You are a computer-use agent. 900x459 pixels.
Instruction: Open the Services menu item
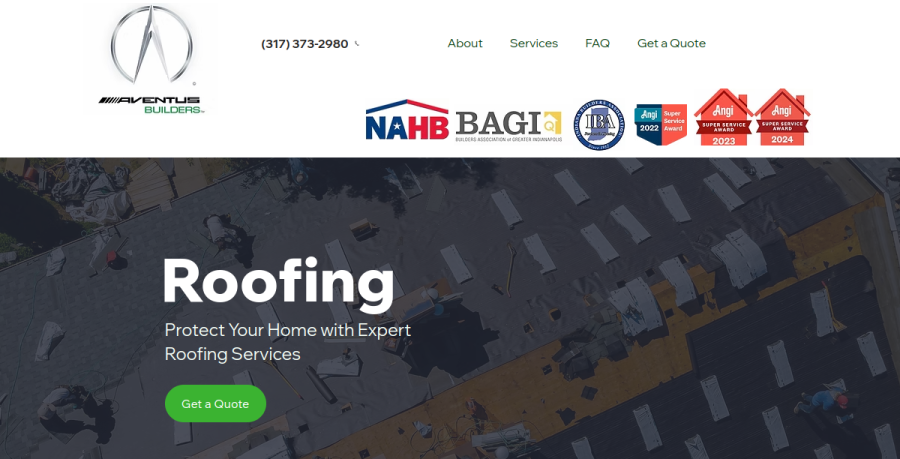coord(534,43)
